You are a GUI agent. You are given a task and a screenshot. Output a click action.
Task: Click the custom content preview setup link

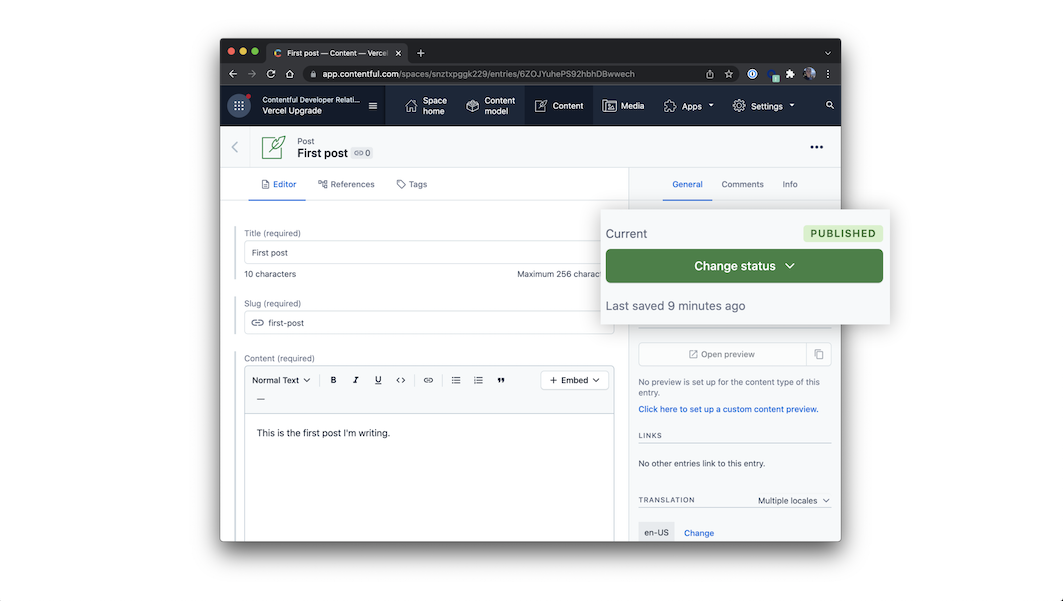[x=728, y=409]
